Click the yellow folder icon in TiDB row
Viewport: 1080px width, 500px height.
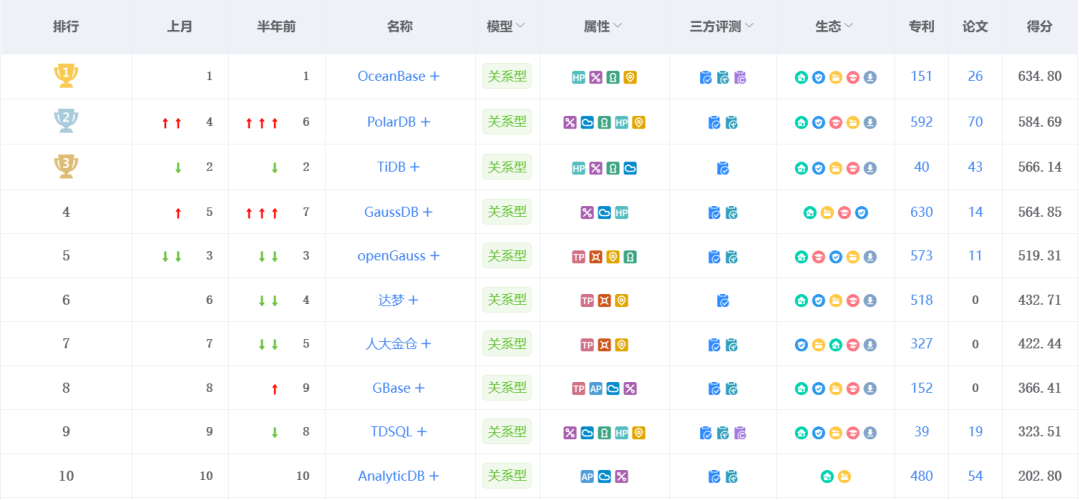pos(835,168)
